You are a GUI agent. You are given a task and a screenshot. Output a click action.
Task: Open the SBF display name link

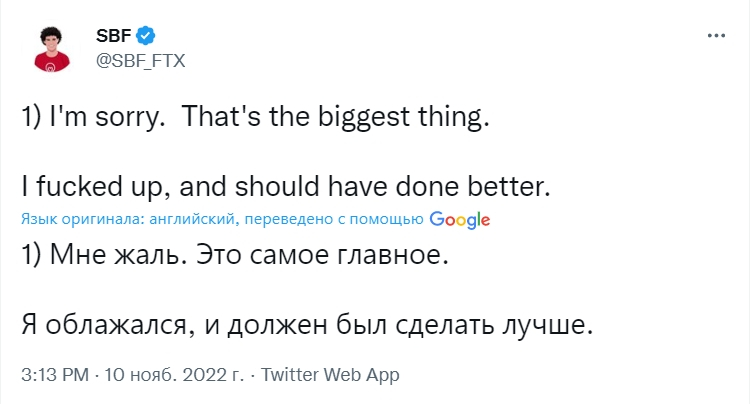112,37
